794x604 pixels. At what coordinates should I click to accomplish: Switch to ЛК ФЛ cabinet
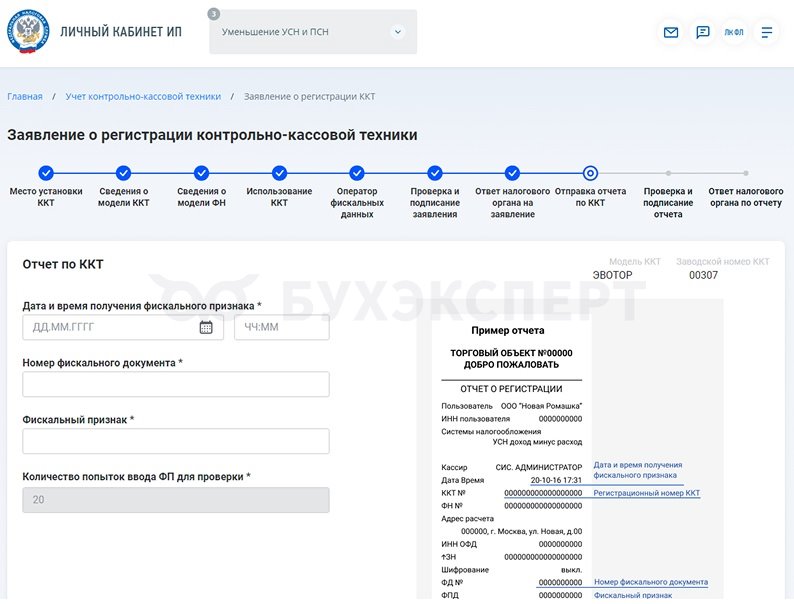[734, 32]
